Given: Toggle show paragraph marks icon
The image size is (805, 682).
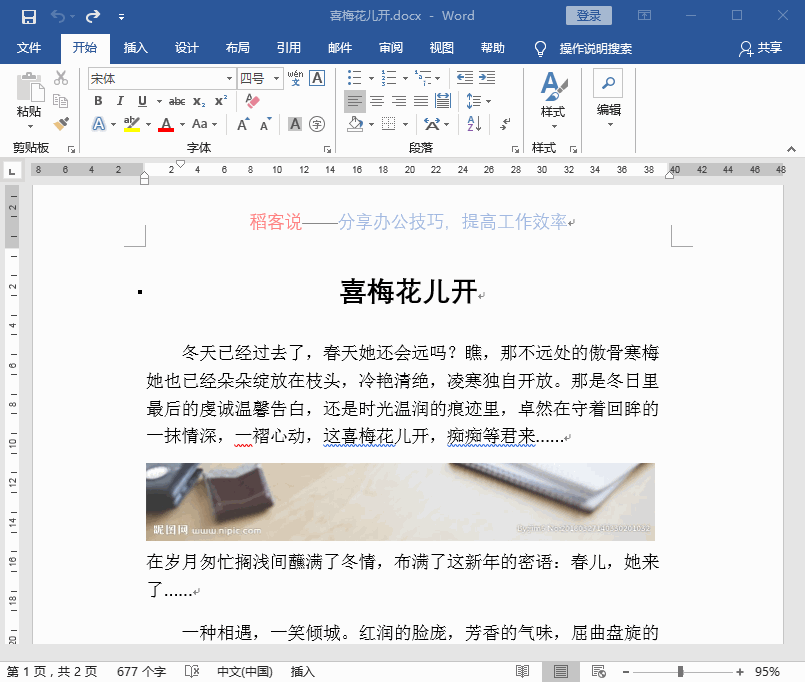Looking at the screenshot, I should (505, 124).
